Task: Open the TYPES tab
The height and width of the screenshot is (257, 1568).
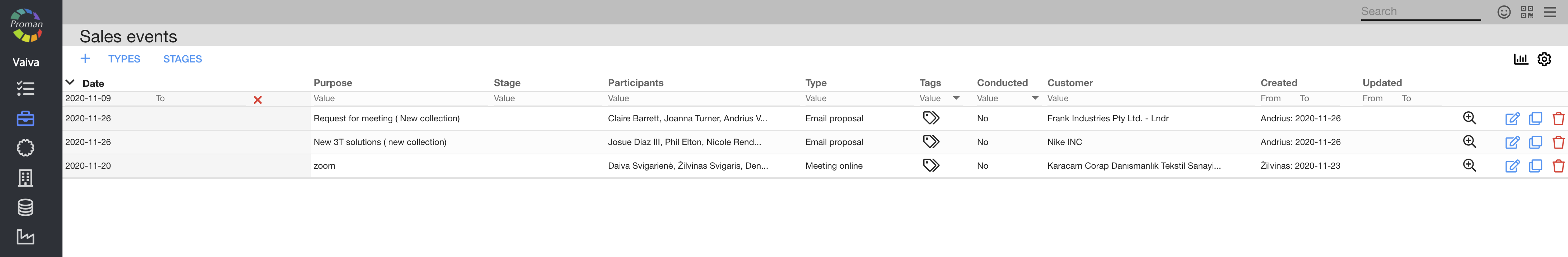Action: 124,59
